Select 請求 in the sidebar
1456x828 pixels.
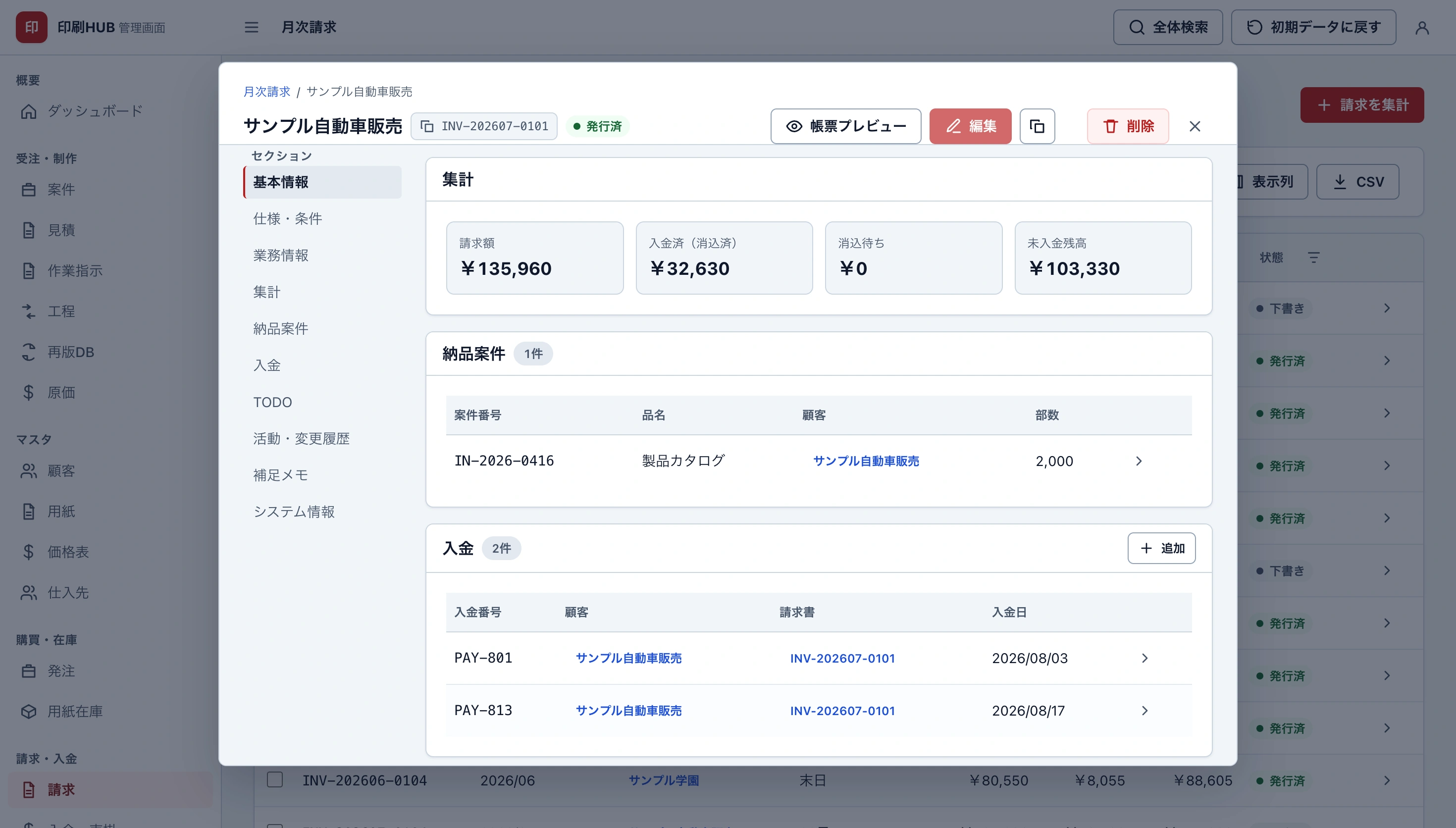tap(110, 790)
